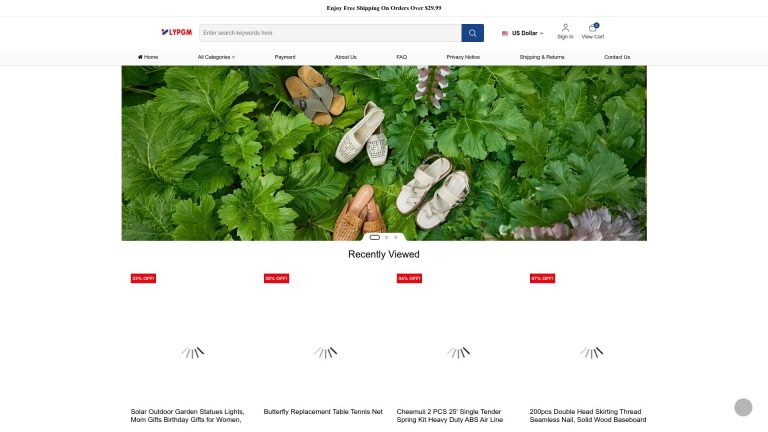Open the FAQ page
The image size is (768, 432).
point(401,57)
